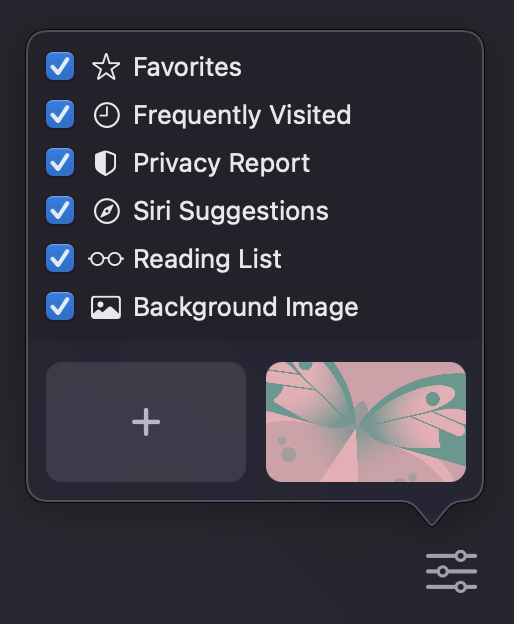
Task: Disable the Background Image checkbox
Action: point(60,306)
